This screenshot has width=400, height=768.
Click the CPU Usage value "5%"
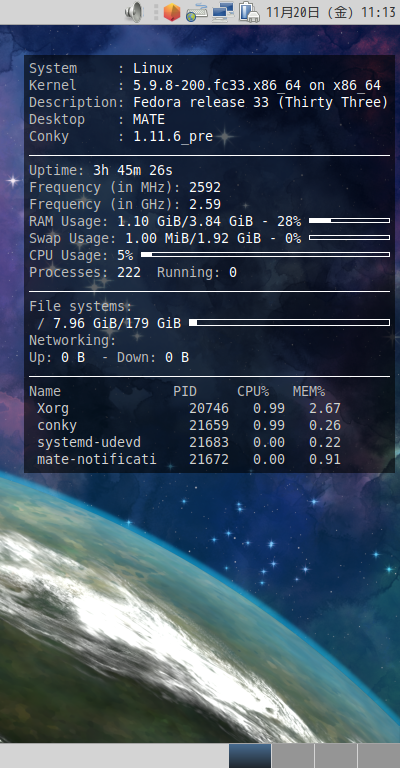(125, 255)
